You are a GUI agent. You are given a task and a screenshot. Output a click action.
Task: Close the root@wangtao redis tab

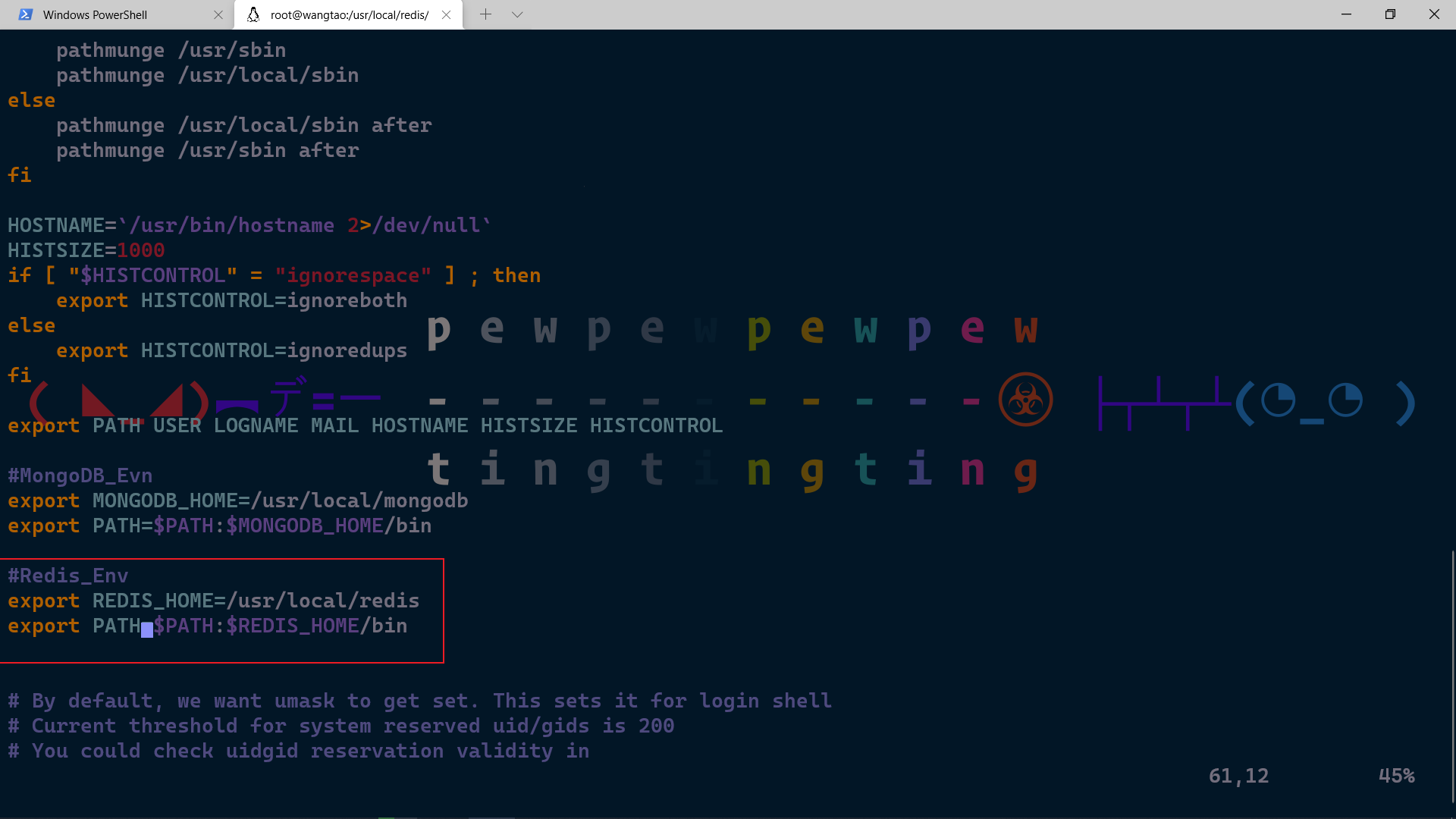(x=446, y=14)
